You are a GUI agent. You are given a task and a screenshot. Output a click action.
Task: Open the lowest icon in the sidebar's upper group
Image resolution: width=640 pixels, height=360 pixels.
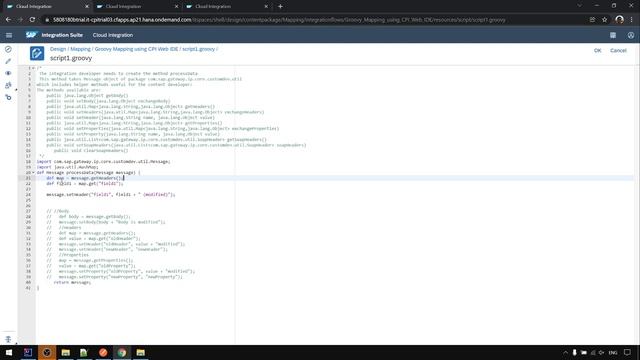(8, 97)
